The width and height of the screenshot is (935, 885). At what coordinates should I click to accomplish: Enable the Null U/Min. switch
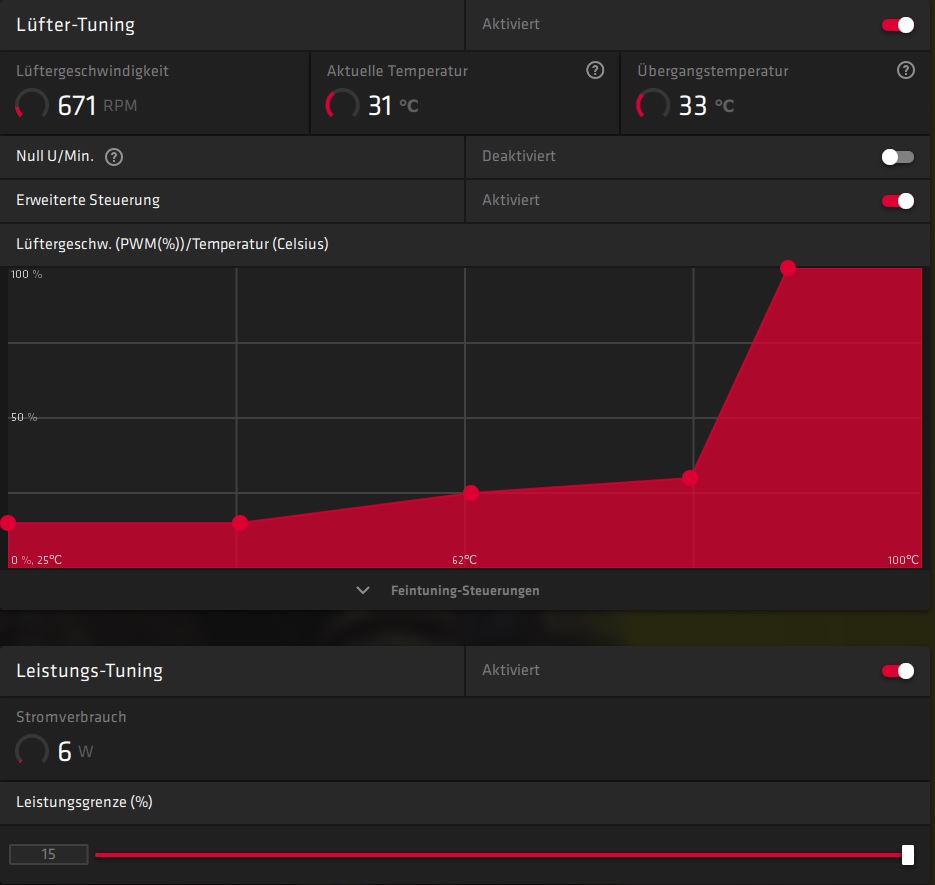pos(897,157)
